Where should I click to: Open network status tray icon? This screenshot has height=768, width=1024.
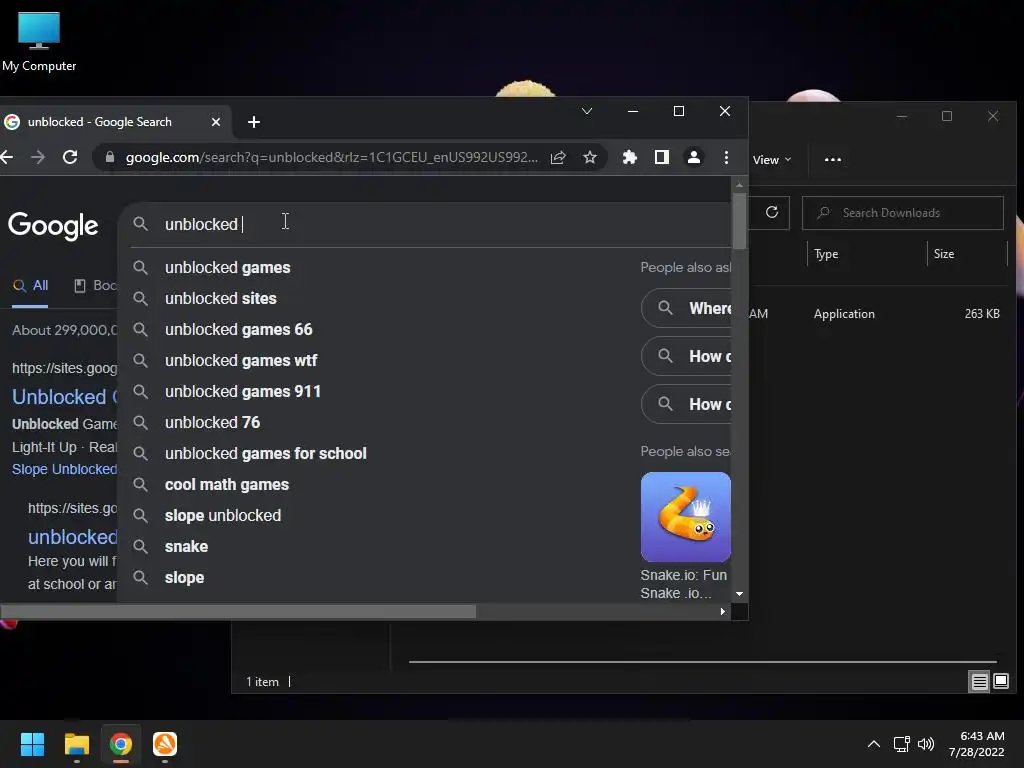902,744
